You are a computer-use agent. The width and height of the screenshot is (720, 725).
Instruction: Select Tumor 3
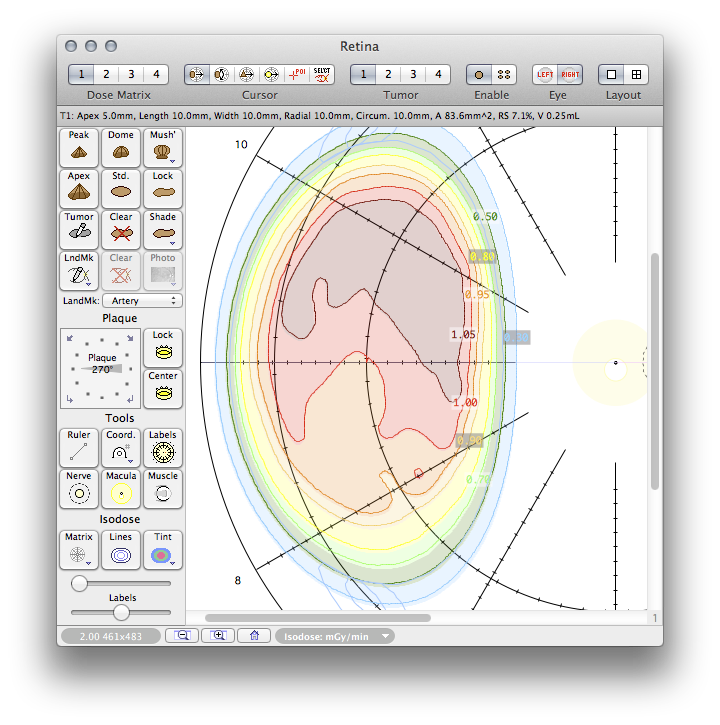(413, 74)
